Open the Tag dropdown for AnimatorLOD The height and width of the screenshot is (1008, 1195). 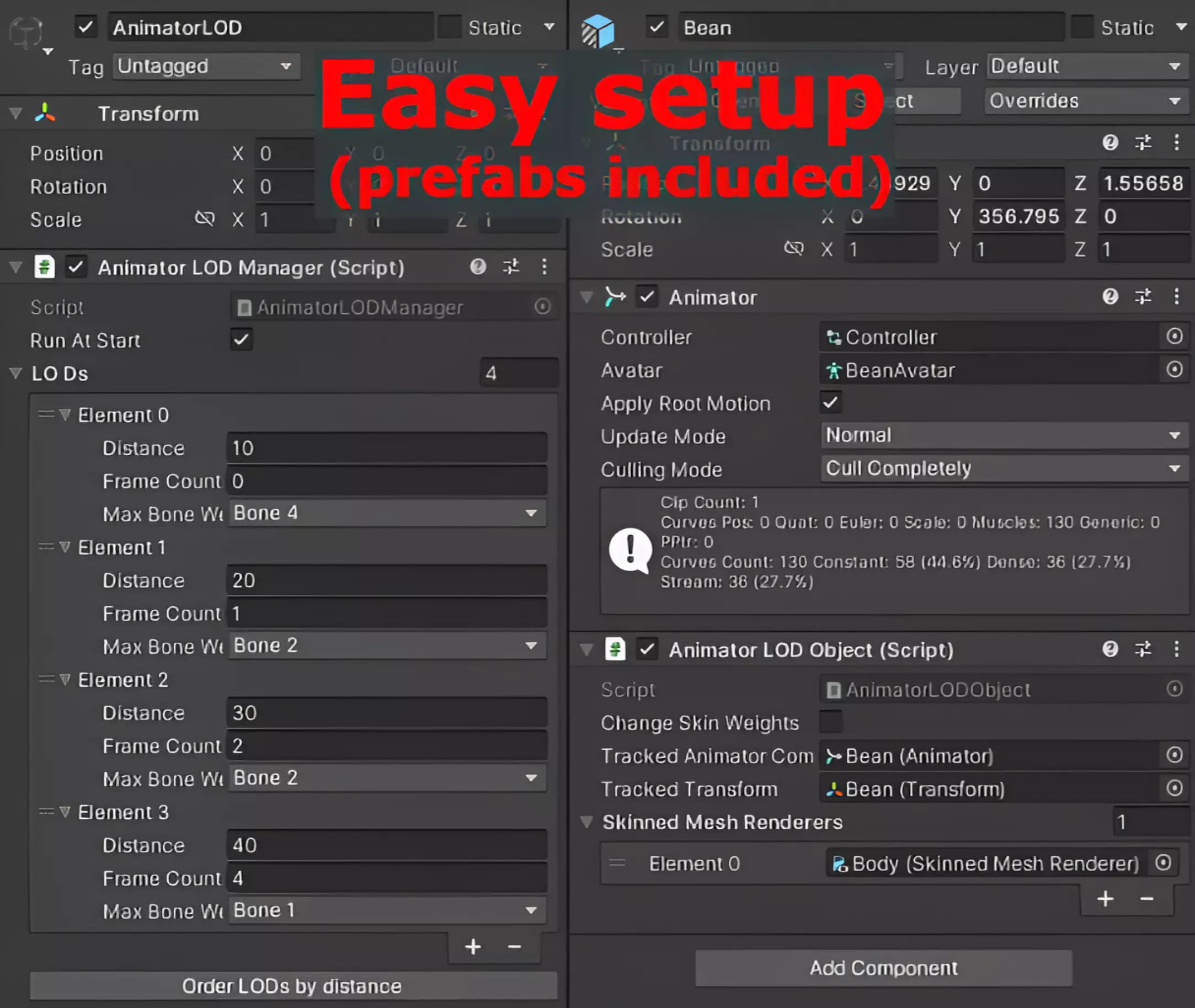pos(206,66)
